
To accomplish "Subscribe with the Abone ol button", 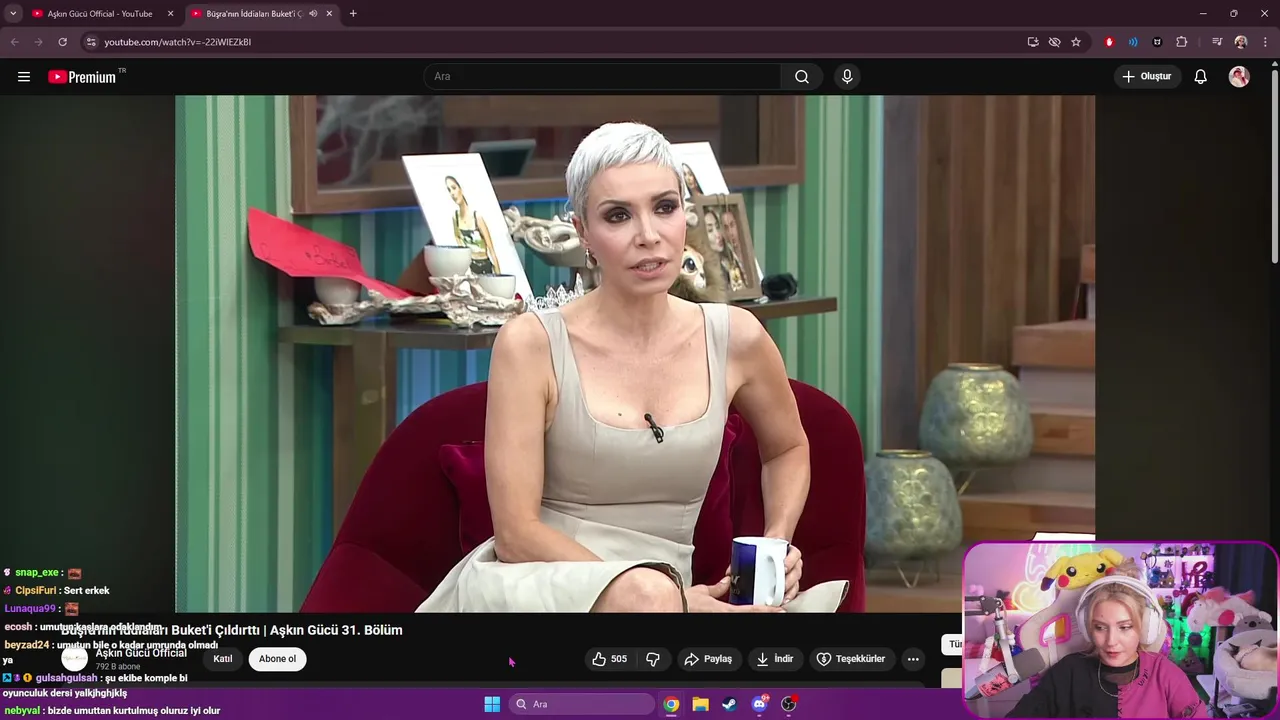I will click(x=277, y=659).
